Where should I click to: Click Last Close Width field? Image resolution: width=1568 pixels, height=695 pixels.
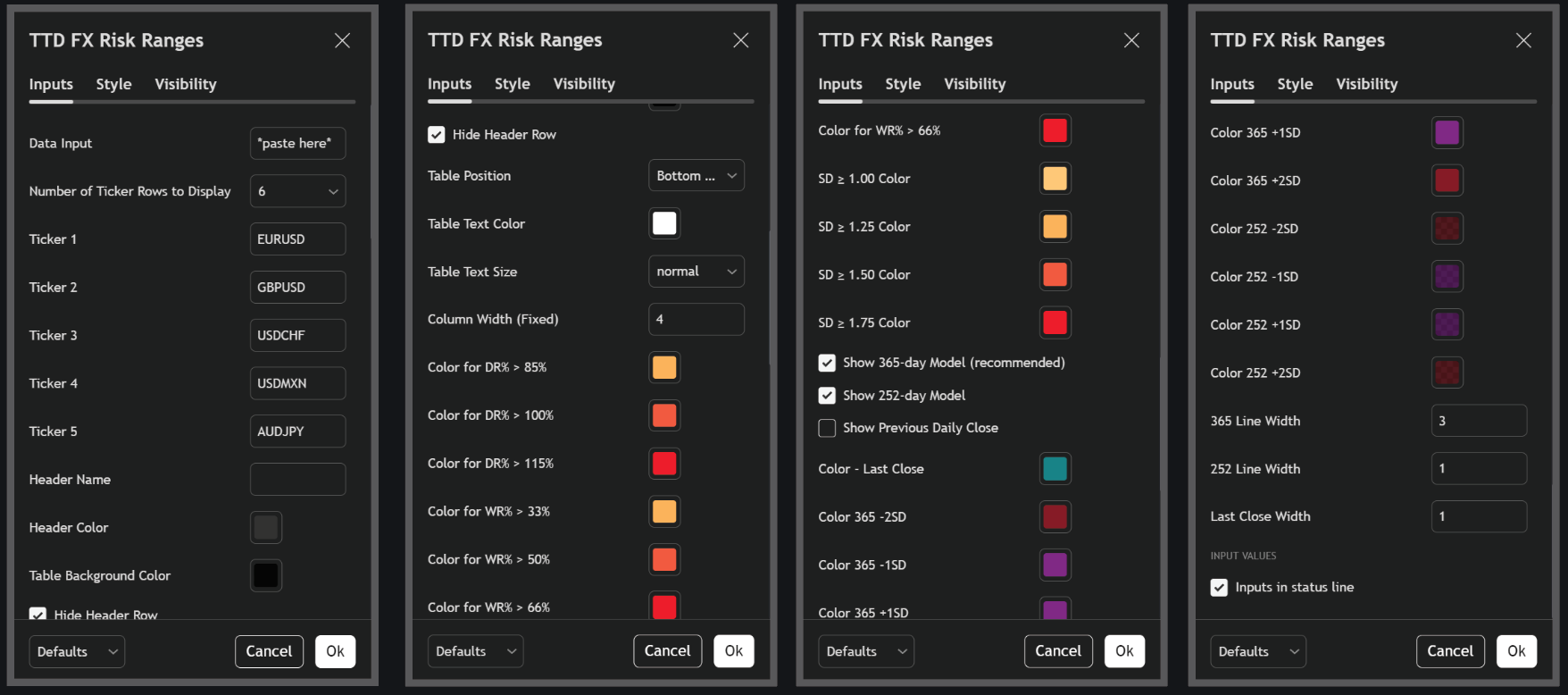pos(1479,516)
